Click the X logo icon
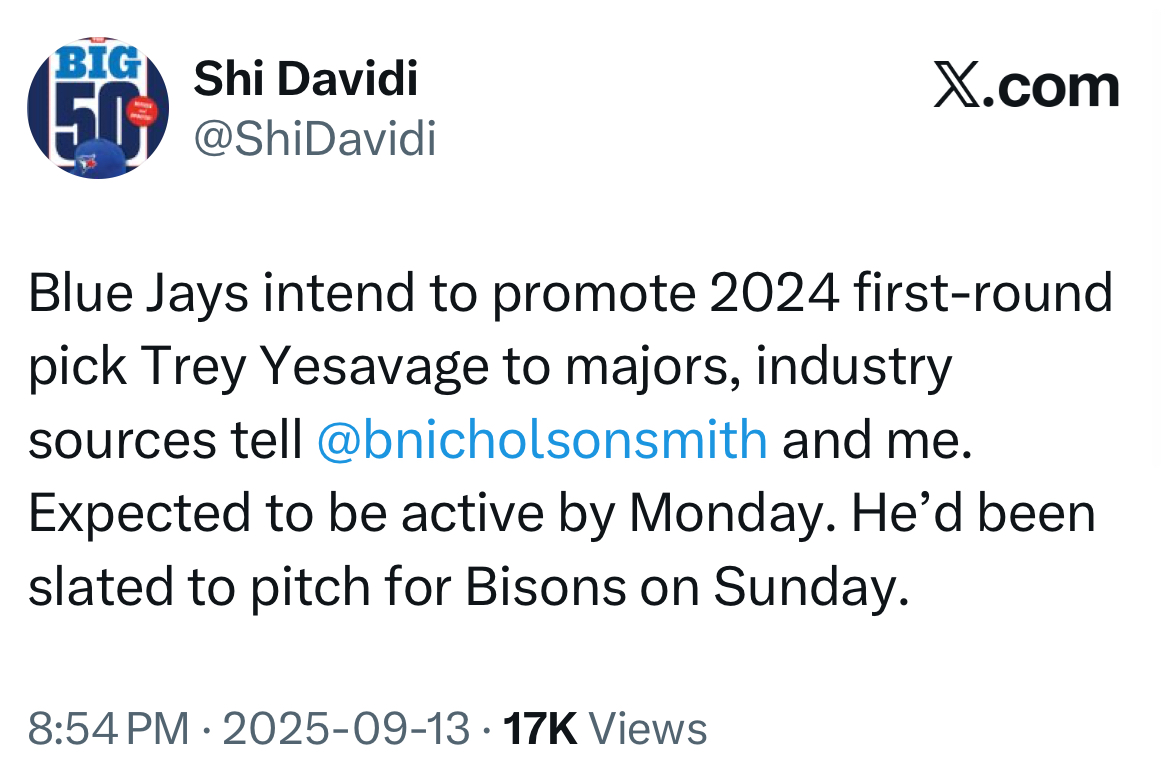 [x=957, y=87]
